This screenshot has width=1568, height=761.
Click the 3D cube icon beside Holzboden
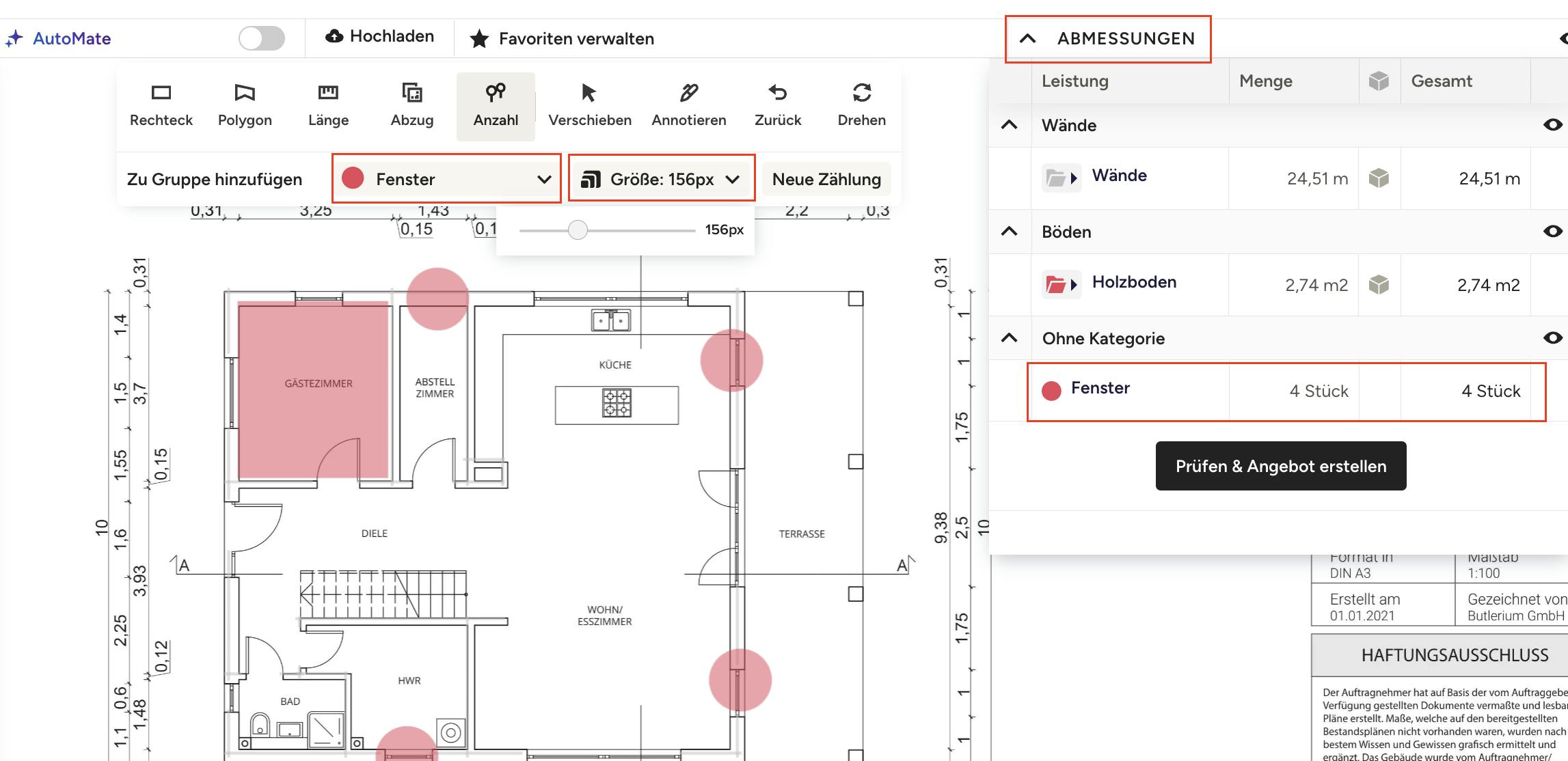1379,285
